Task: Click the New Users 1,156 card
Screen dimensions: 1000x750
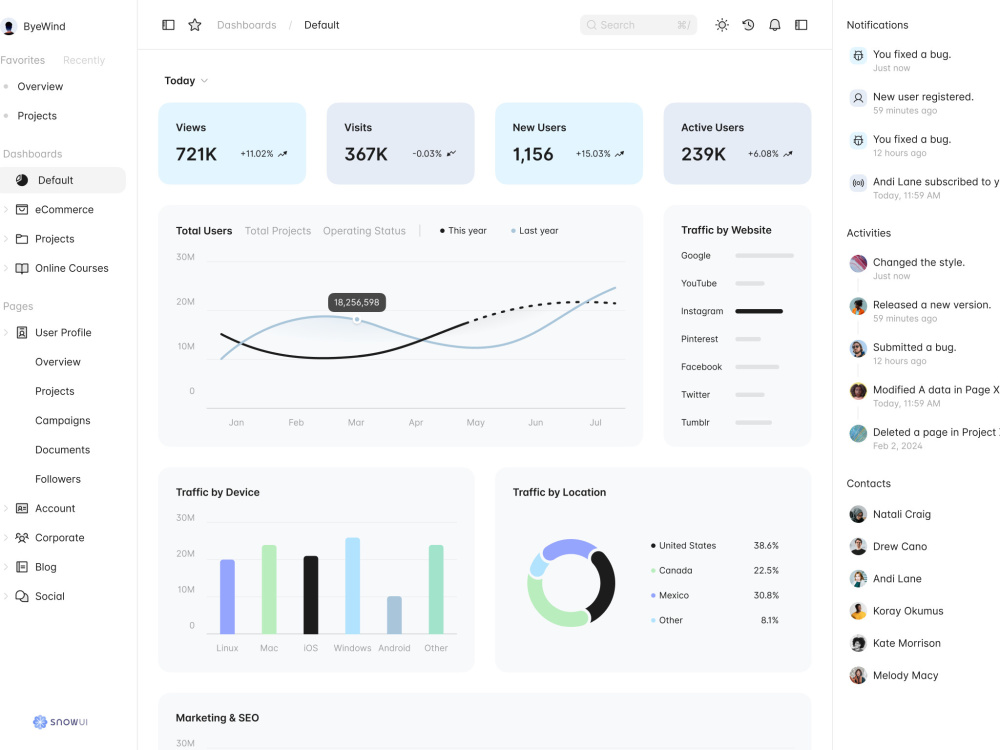Action: 569,143
